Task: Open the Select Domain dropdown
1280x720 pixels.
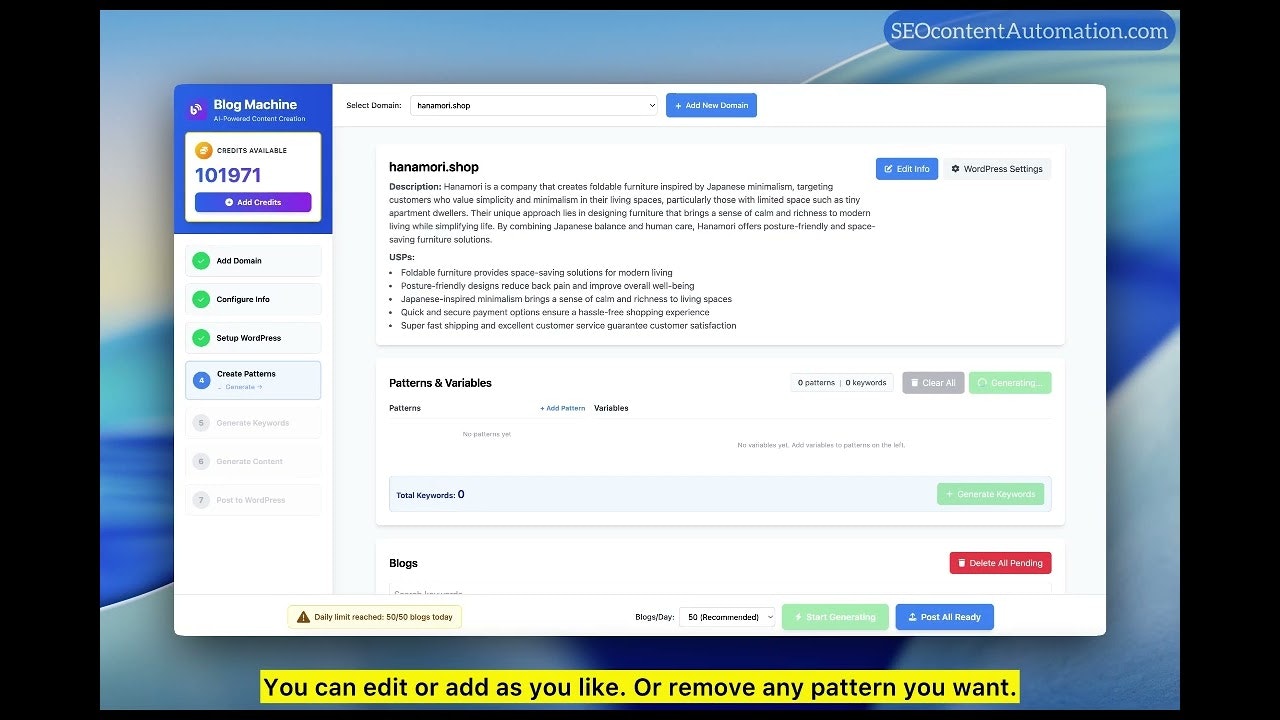Action: (534, 105)
